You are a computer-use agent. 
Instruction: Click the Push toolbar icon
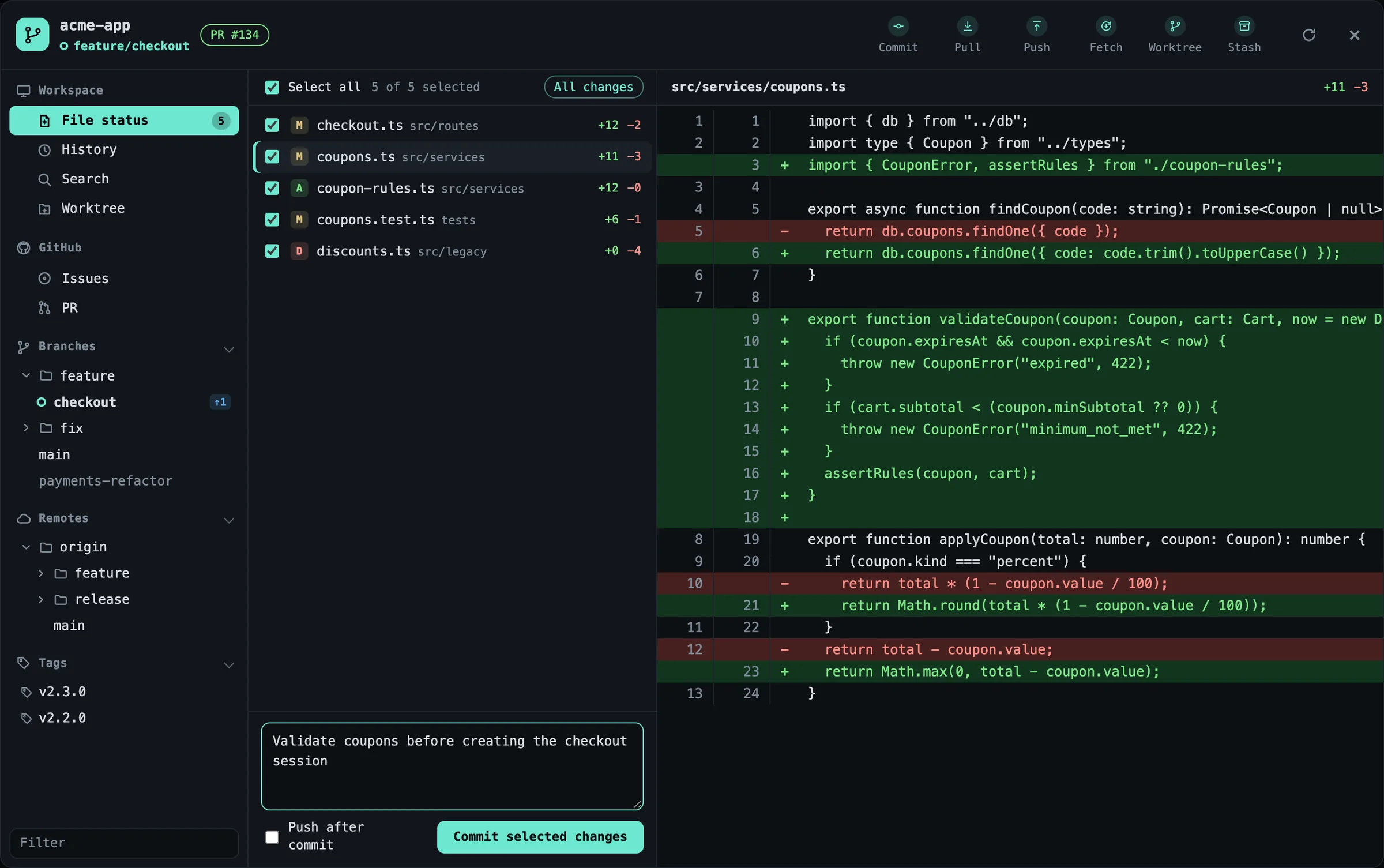[1036, 27]
